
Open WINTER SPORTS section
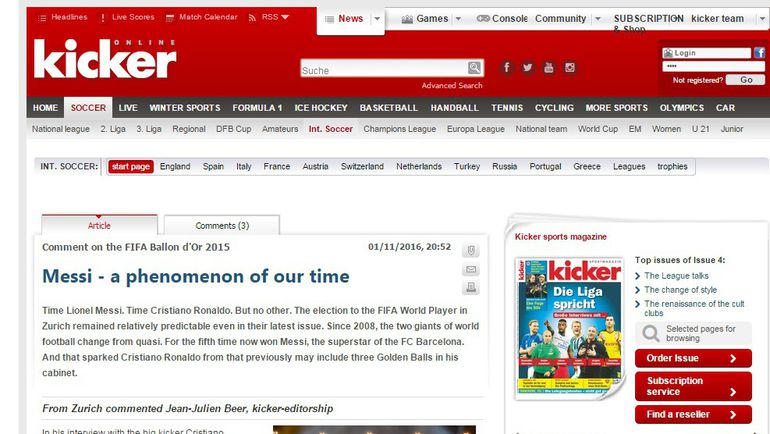pos(185,108)
